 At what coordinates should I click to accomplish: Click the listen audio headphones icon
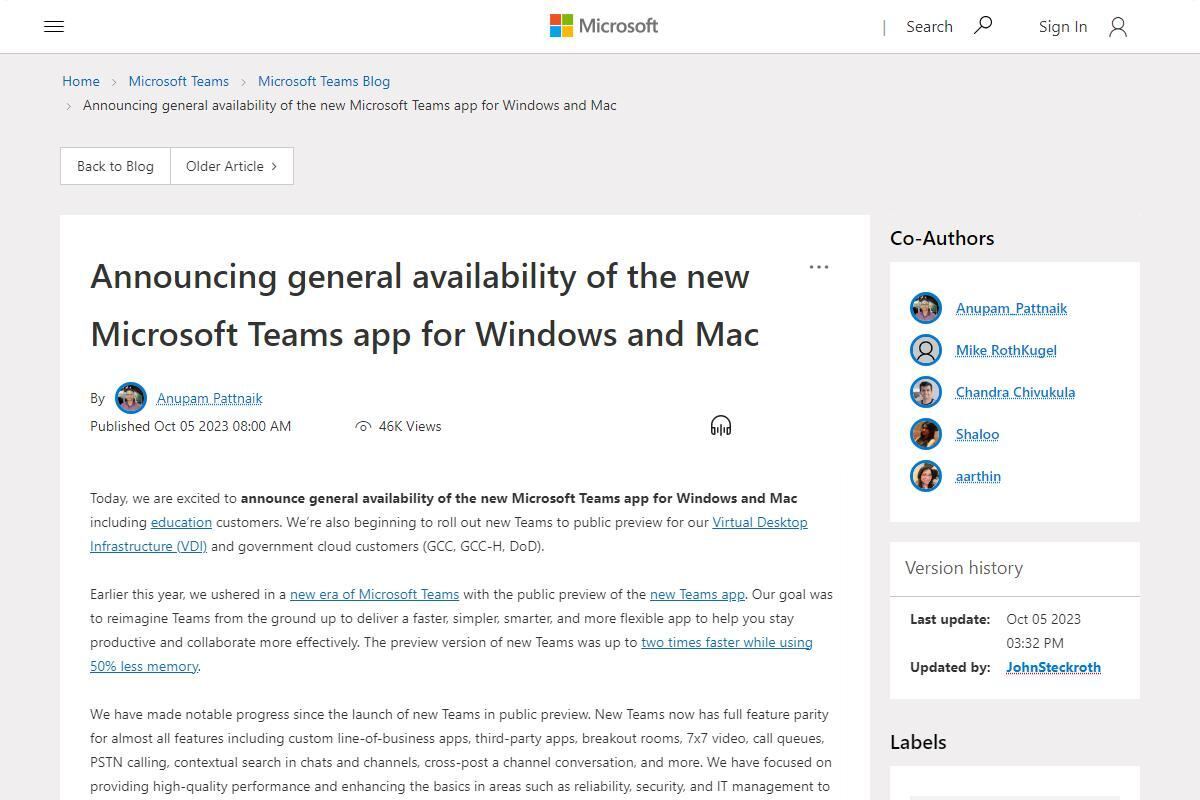click(x=721, y=427)
